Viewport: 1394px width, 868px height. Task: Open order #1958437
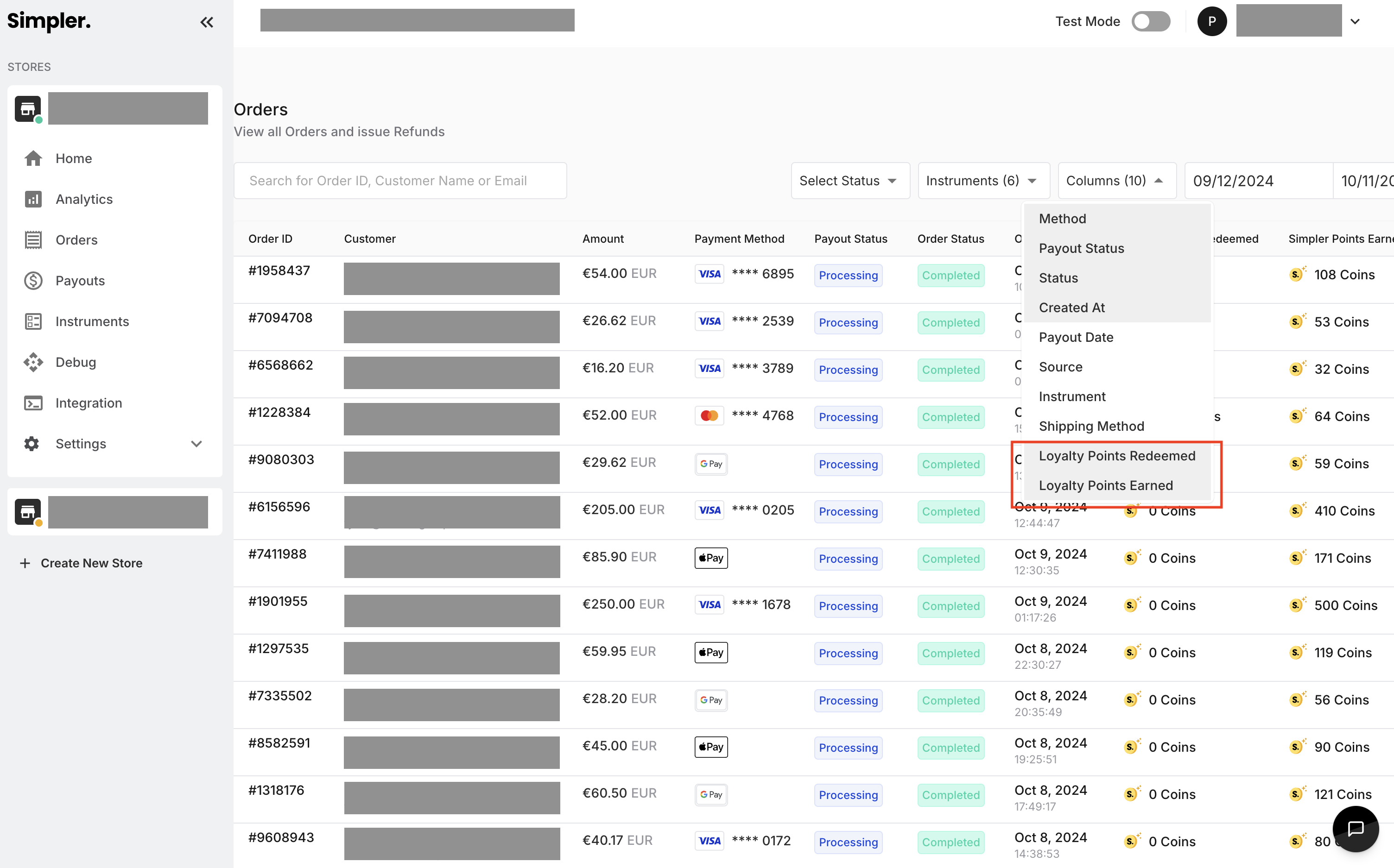click(x=279, y=270)
